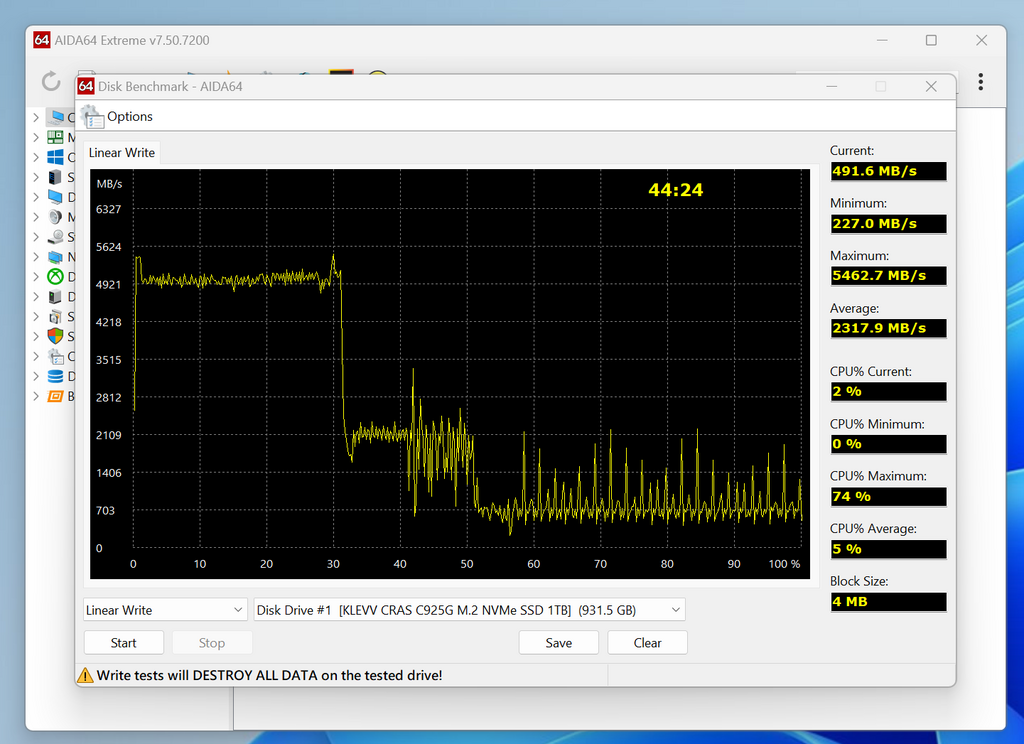The width and height of the screenshot is (1024, 744).
Task: Click the Disk Benchmark title bar 64 logo
Action: coord(86,86)
